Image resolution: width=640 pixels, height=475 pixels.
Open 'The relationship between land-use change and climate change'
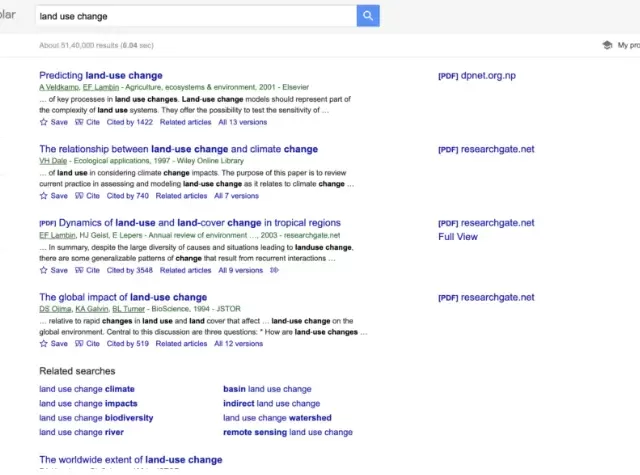[178, 149]
